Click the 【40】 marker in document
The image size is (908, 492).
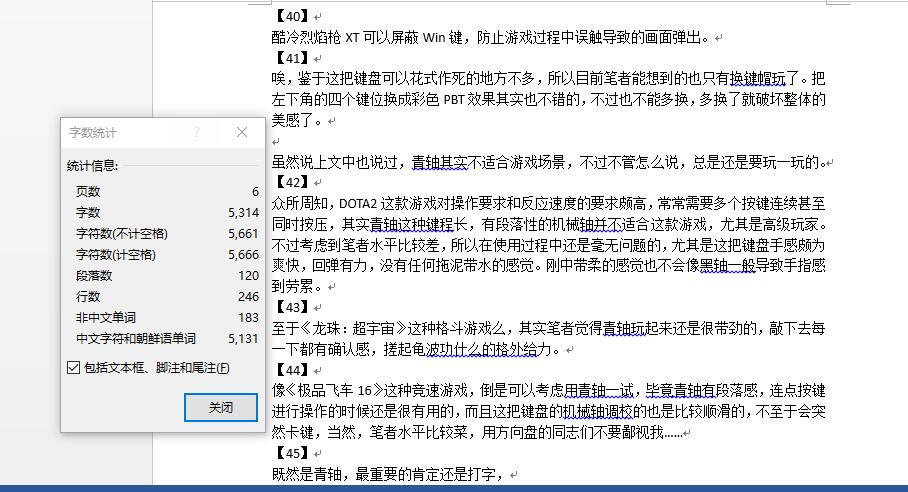[x=292, y=16]
